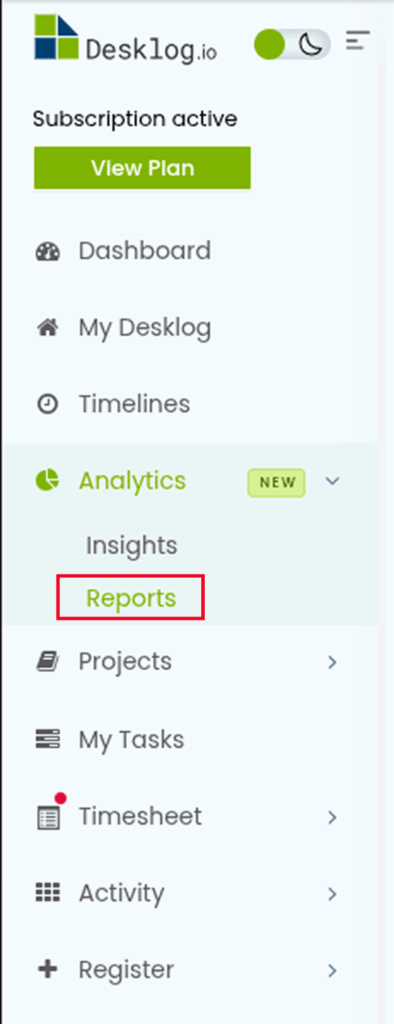The image size is (394, 1024).
Task: Click the Dashboard gauge icon
Action: pos(47,251)
